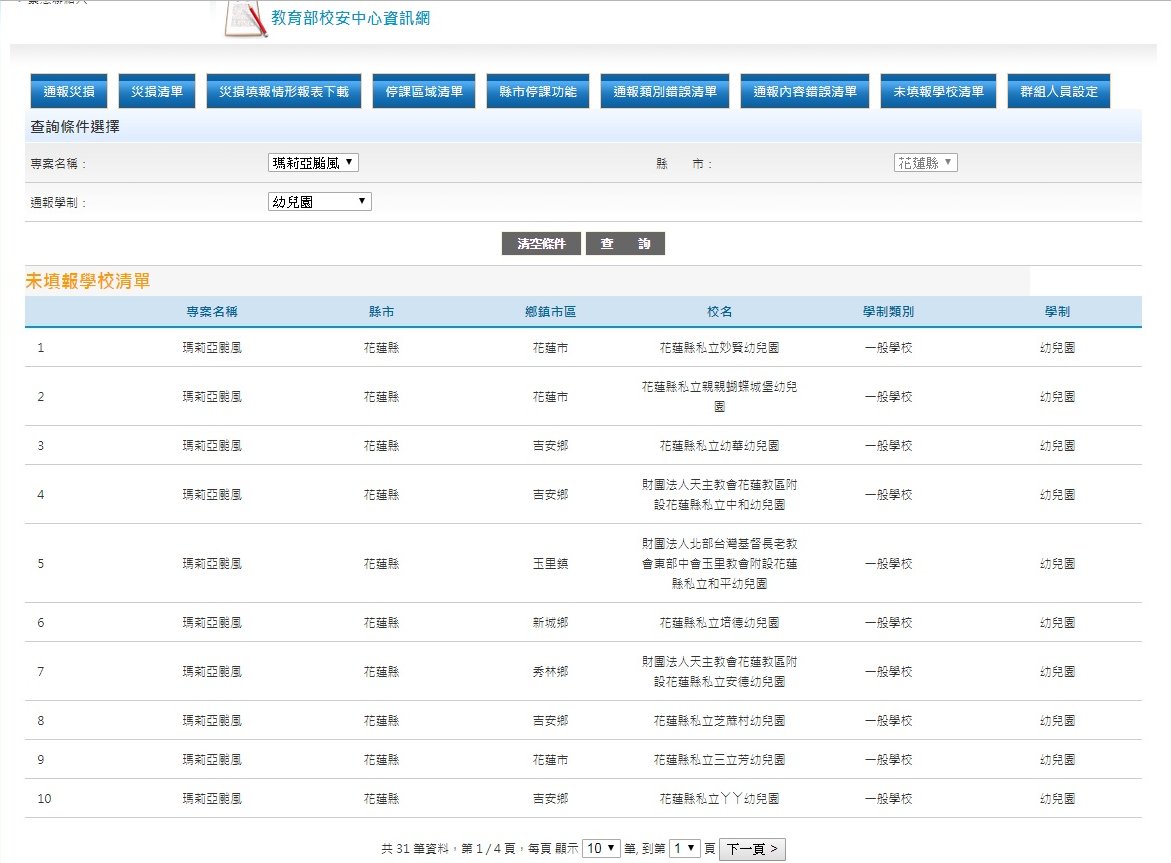This screenshot has width=1171, height=863.
Task: Go to next page with 下一頁 button
Action: pos(752,848)
